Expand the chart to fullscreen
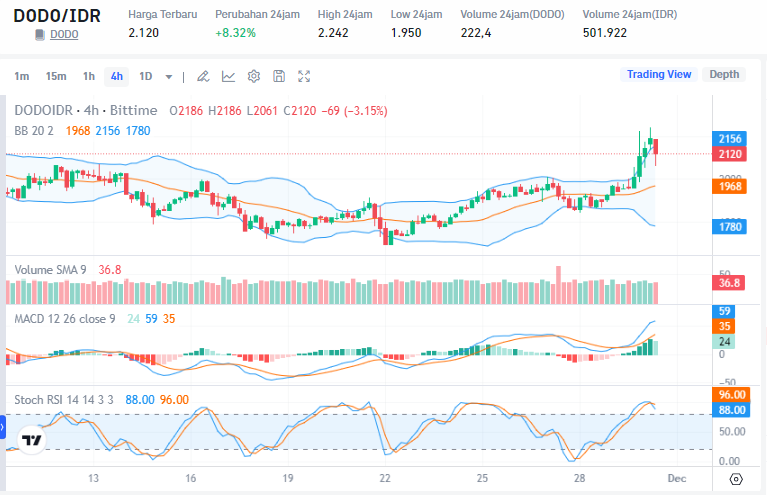The height and width of the screenshot is (495, 767). coord(304,76)
